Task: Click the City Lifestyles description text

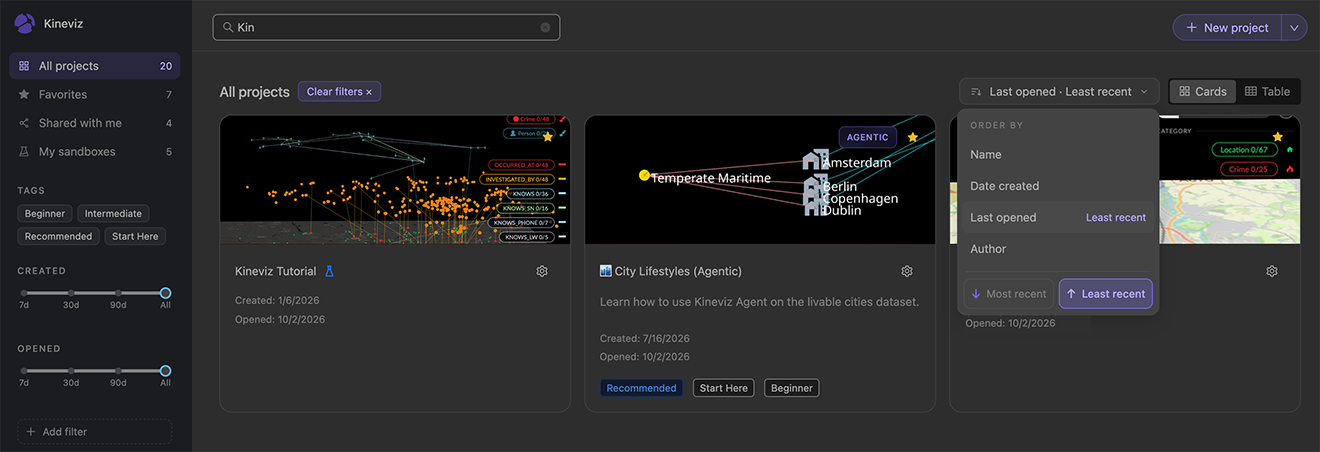Action: 759,302
